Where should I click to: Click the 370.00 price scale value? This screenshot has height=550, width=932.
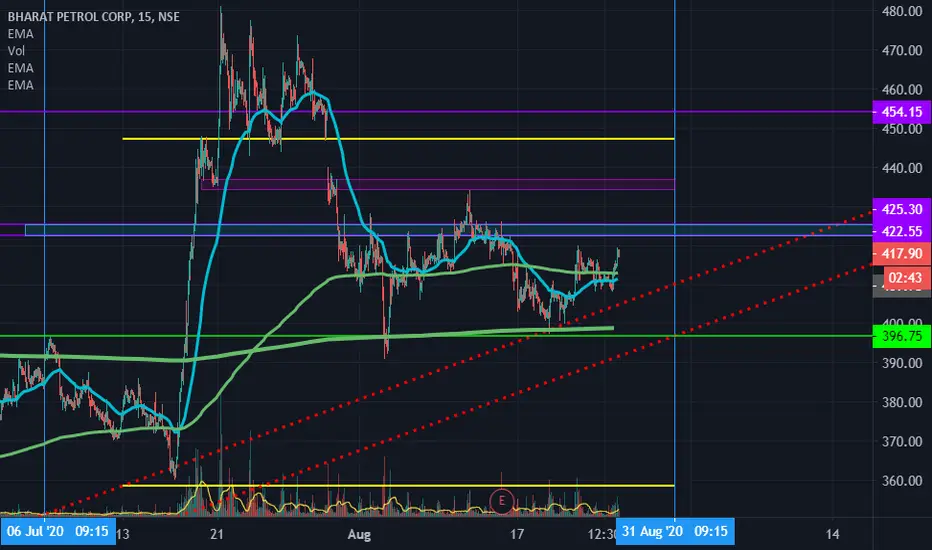click(902, 442)
